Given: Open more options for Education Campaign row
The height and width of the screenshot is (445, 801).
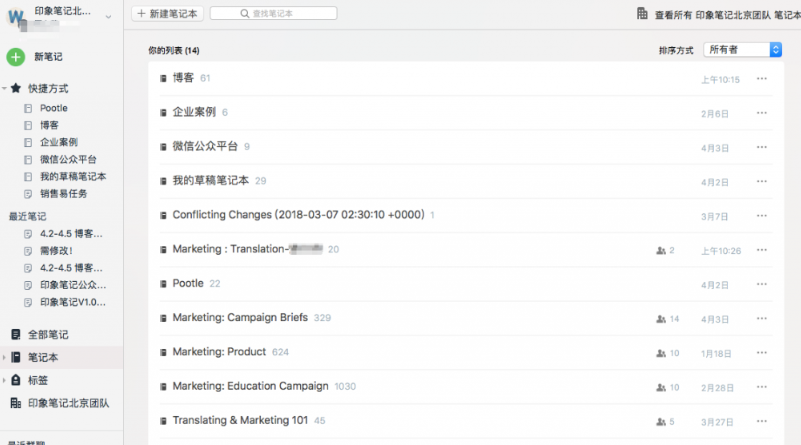Looking at the screenshot, I should pos(762,387).
